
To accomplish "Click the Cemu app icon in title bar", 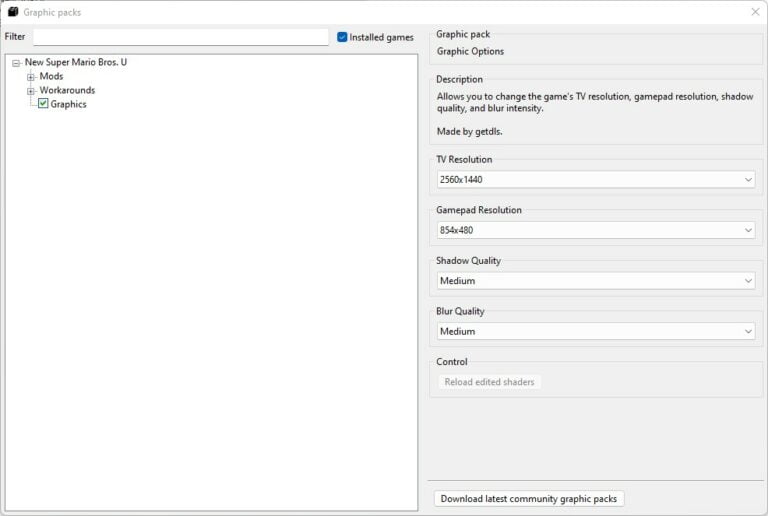I will (13, 12).
